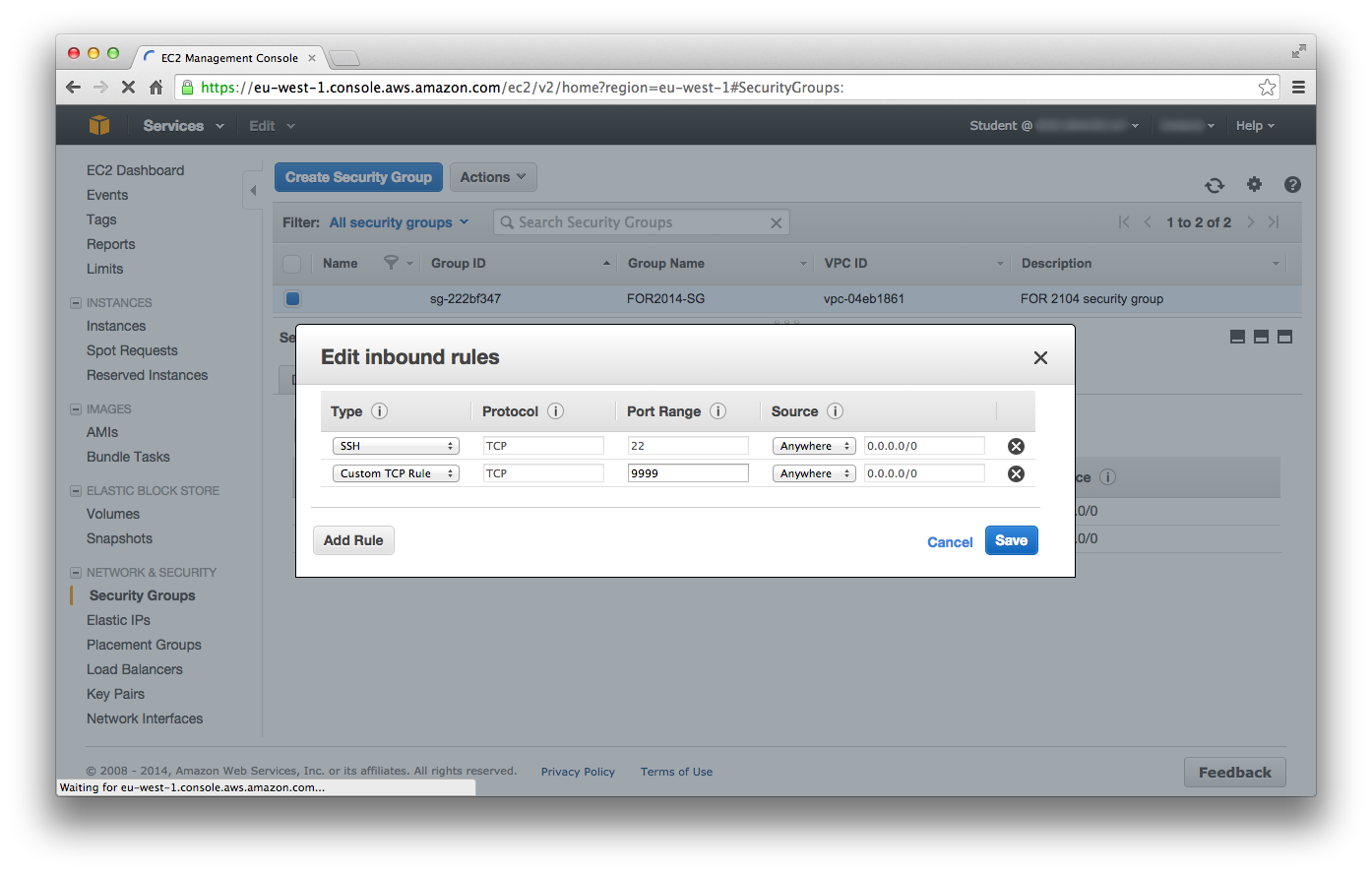This screenshot has width=1372, height=874.
Task: Delete the SSH rule with X icon
Action: click(1016, 446)
